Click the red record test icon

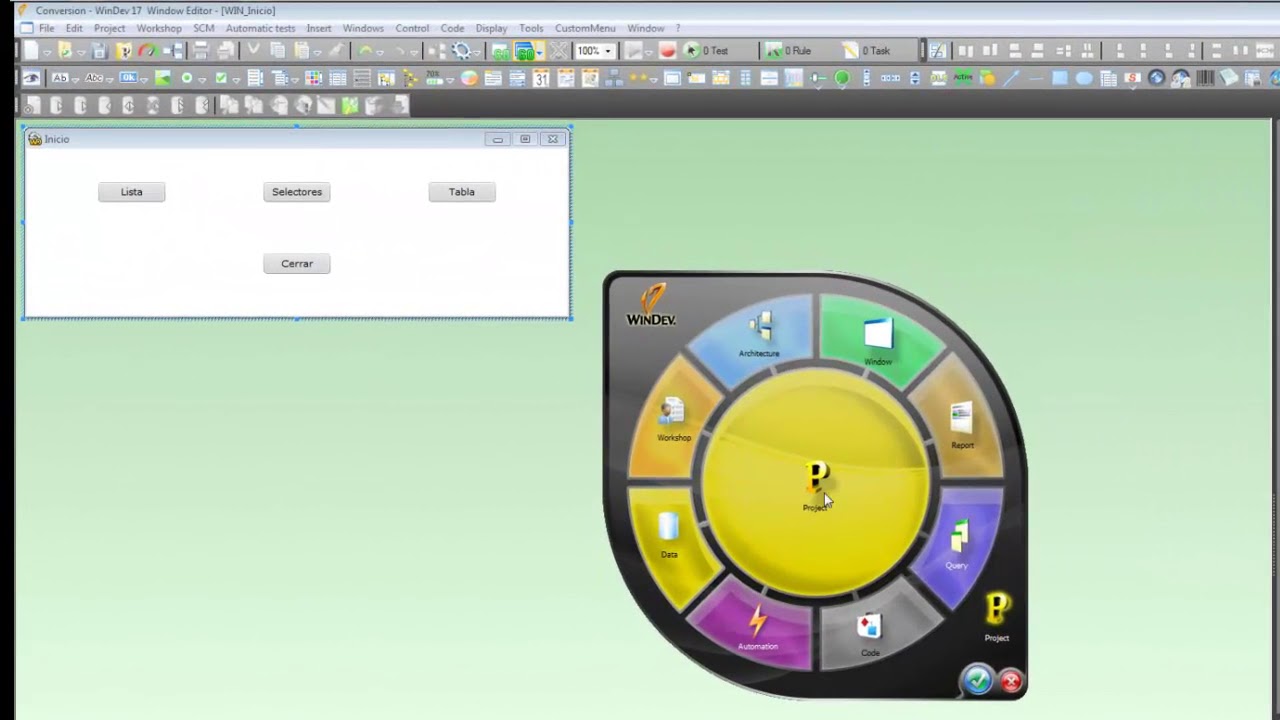(x=668, y=50)
